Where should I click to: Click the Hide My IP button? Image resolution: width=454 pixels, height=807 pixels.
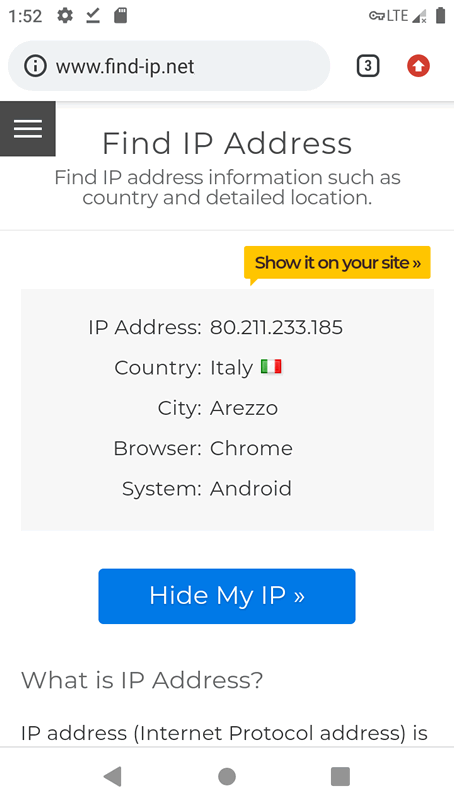(x=226, y=596)
